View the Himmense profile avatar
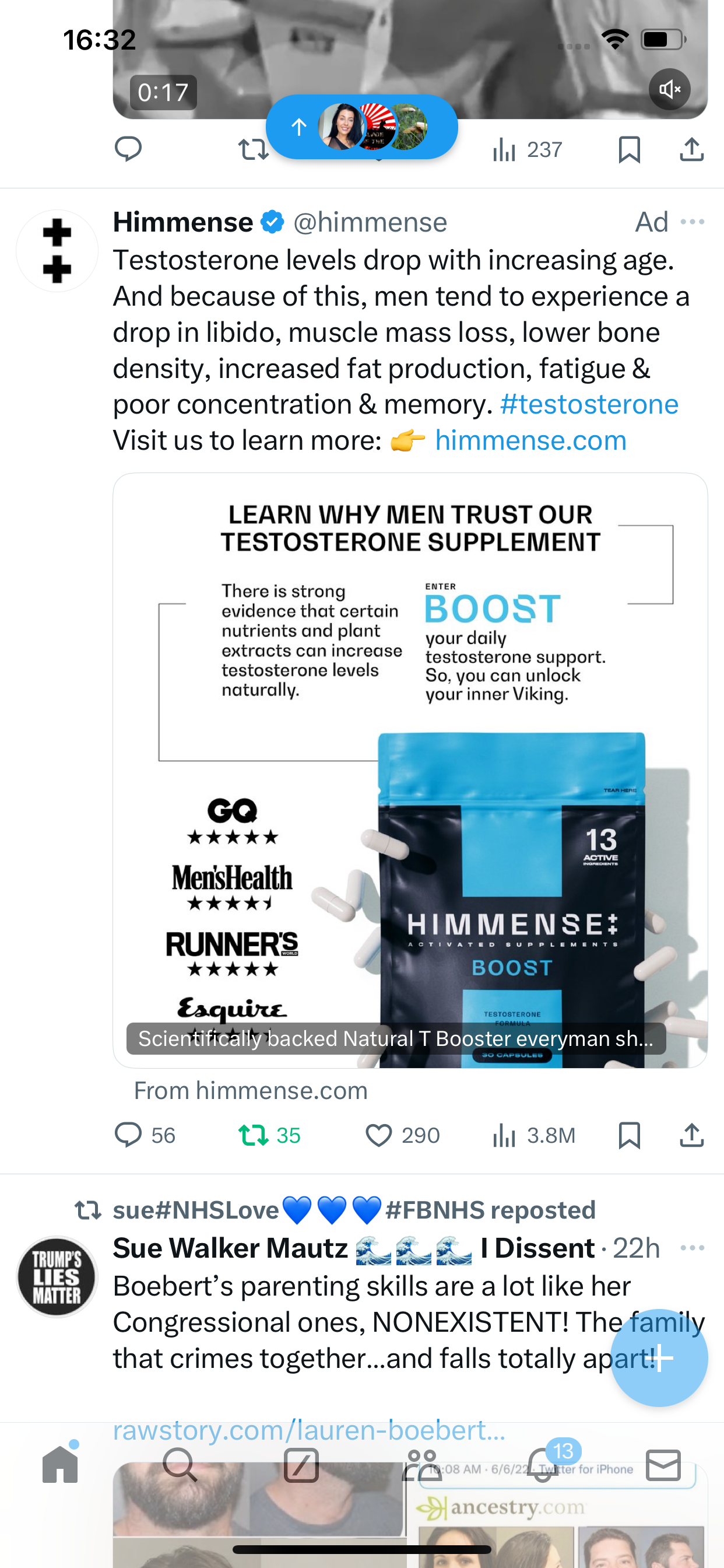Screen dimensions: 724x1568 coord(57,251)
